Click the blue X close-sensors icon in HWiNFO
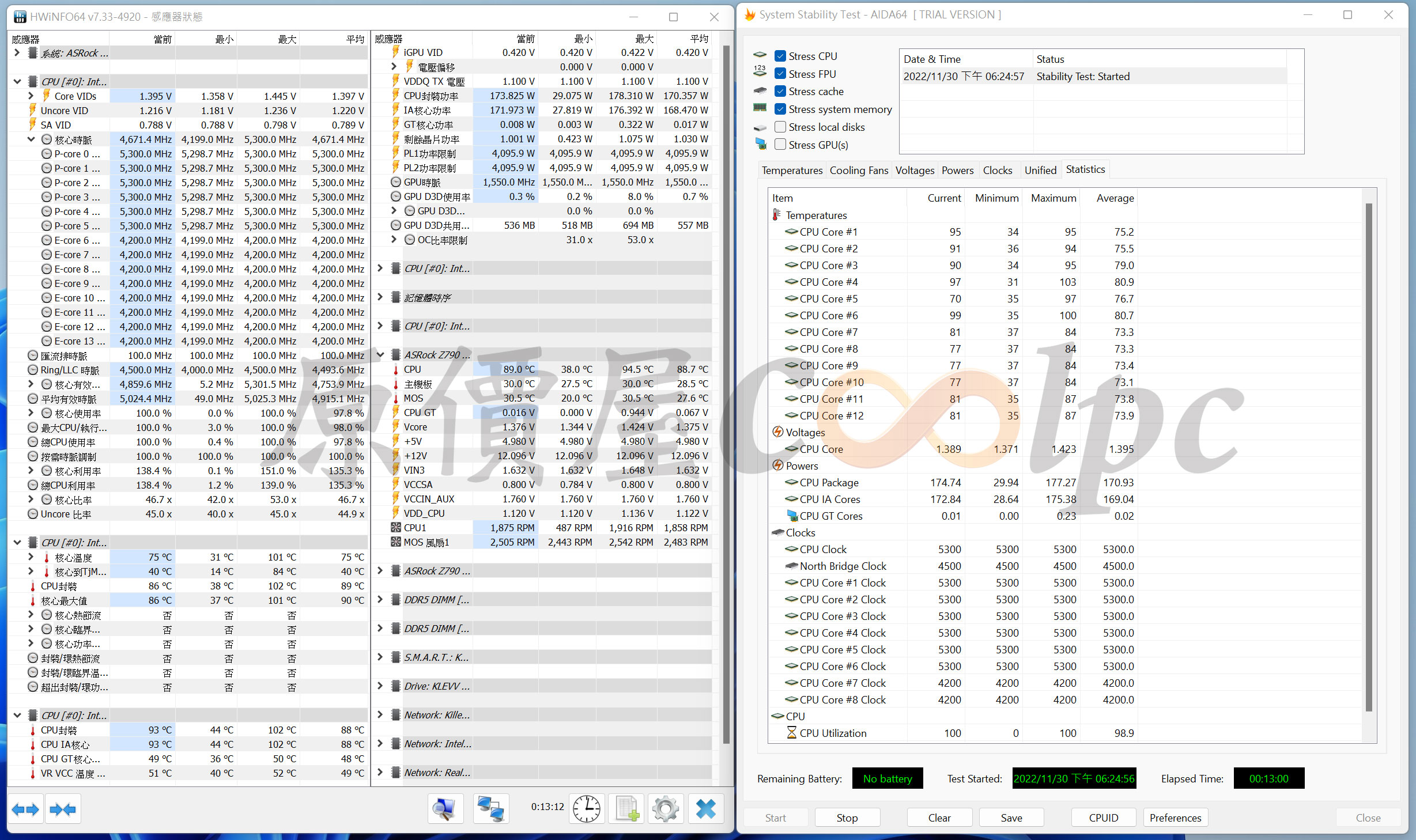 click(x=706, y=809)
